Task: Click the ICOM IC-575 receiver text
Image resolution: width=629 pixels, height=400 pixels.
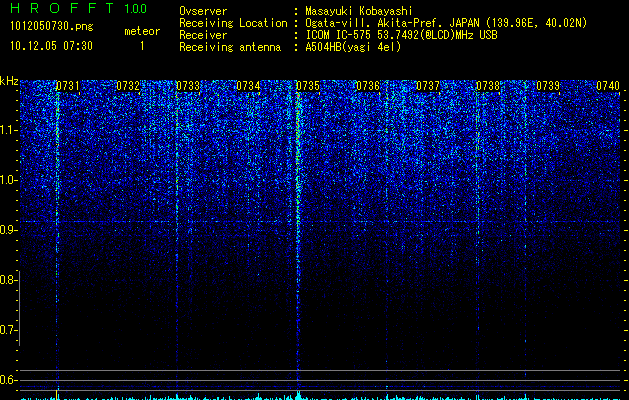Action: (401, 35)
